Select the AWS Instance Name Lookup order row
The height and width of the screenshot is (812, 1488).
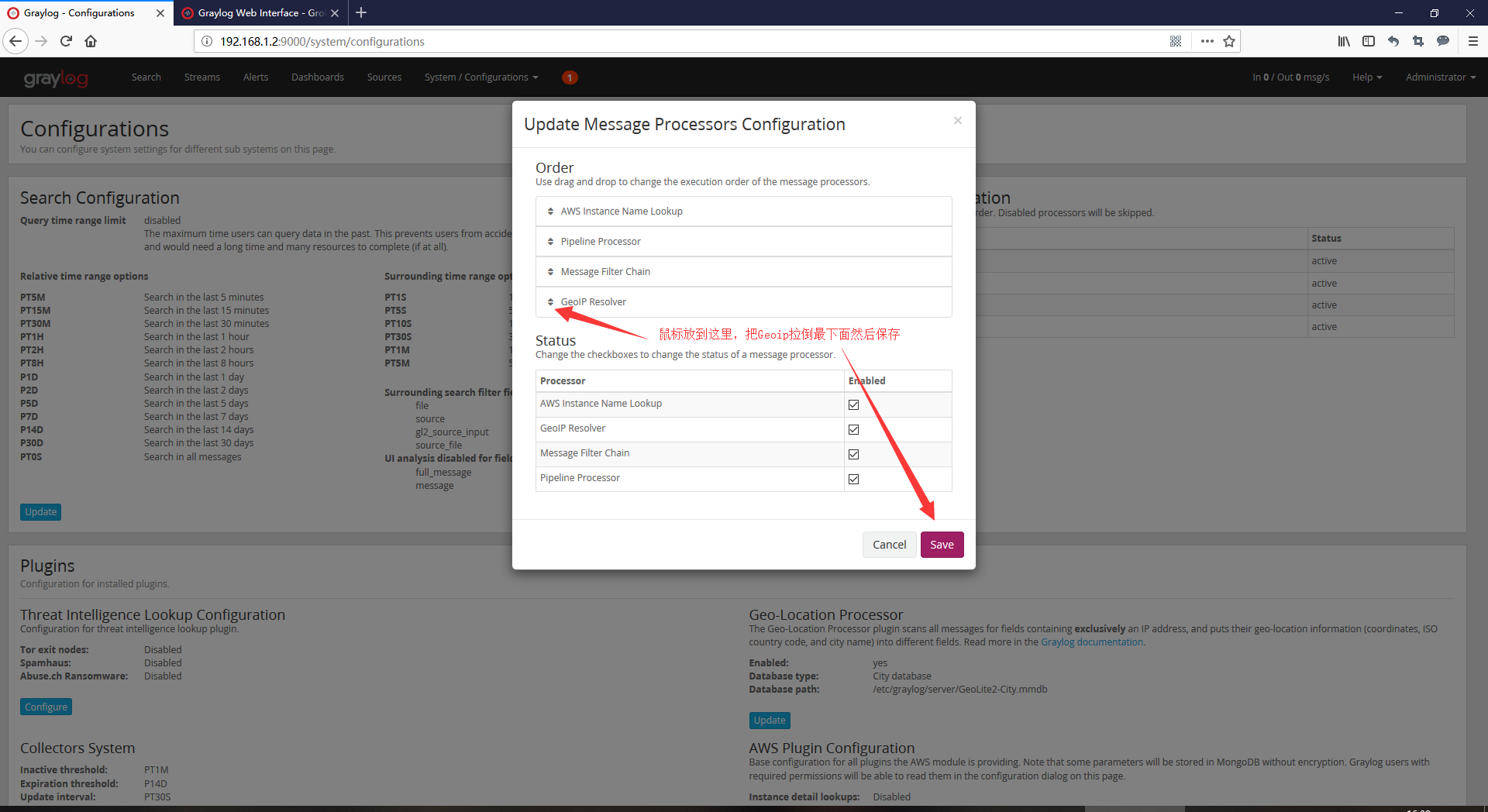pyautogui.click(x=743, y=212)
